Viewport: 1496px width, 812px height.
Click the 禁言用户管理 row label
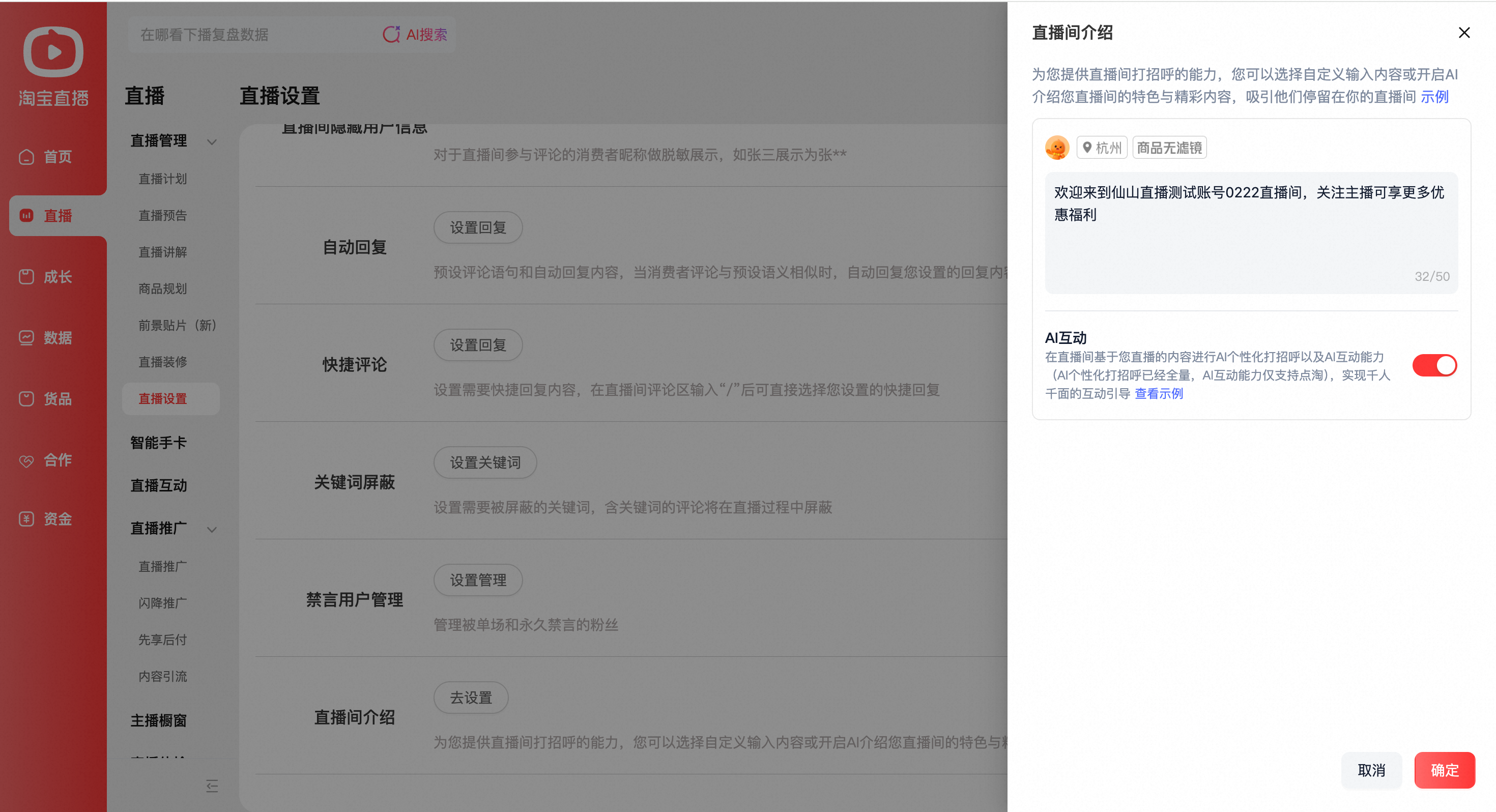coord(354,599)
